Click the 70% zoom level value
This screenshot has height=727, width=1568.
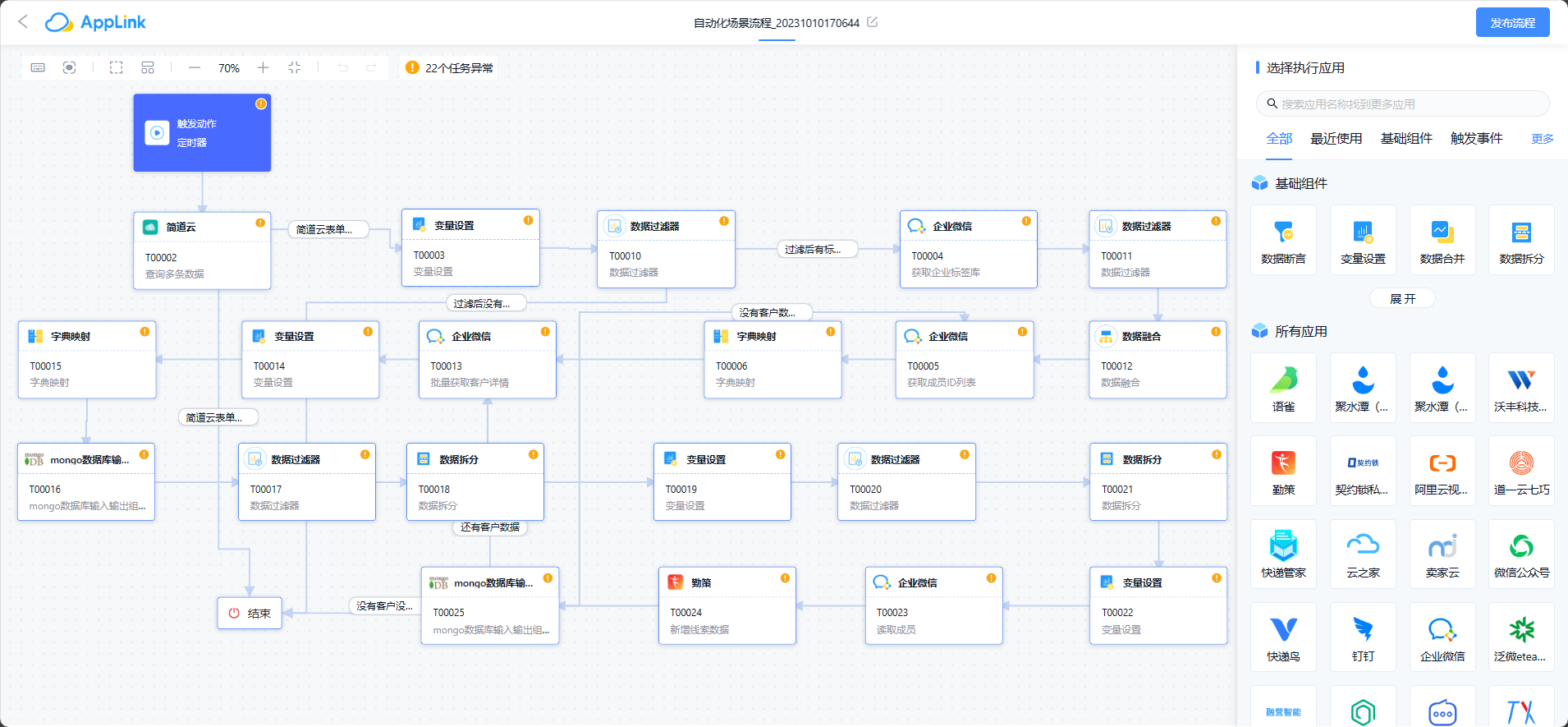(229, 68)
